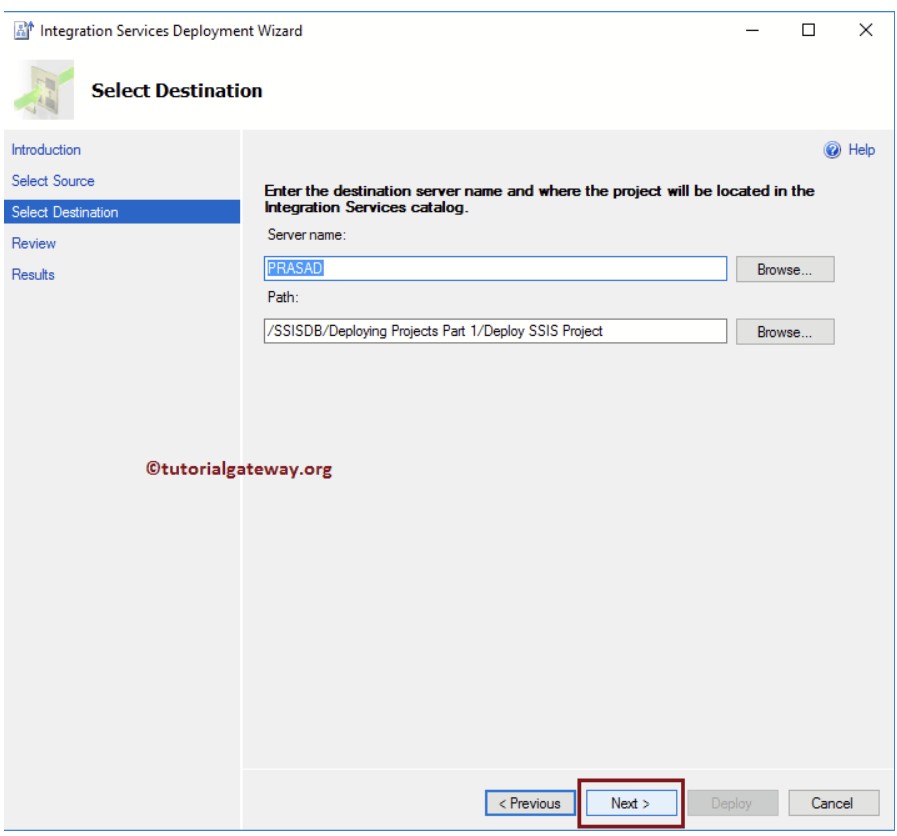Click the 'Server name:' label
This screenshot has height=836, width=897.
tap(306, 235)
